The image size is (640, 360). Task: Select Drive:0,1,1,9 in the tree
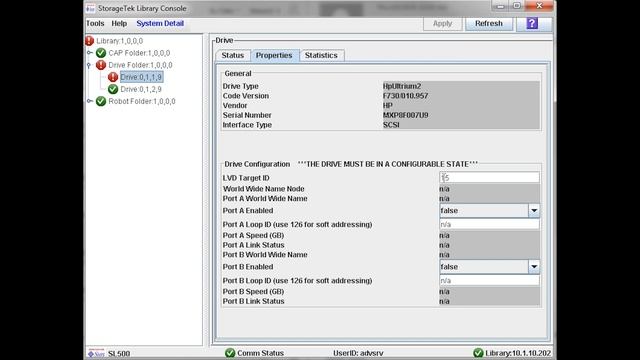[x=141, y=77]
